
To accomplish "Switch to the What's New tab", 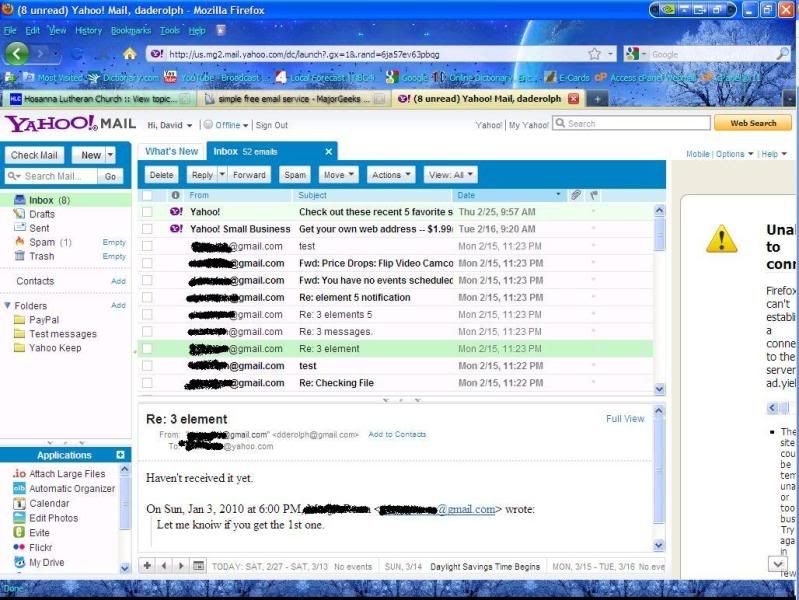I will click(172, 151).
